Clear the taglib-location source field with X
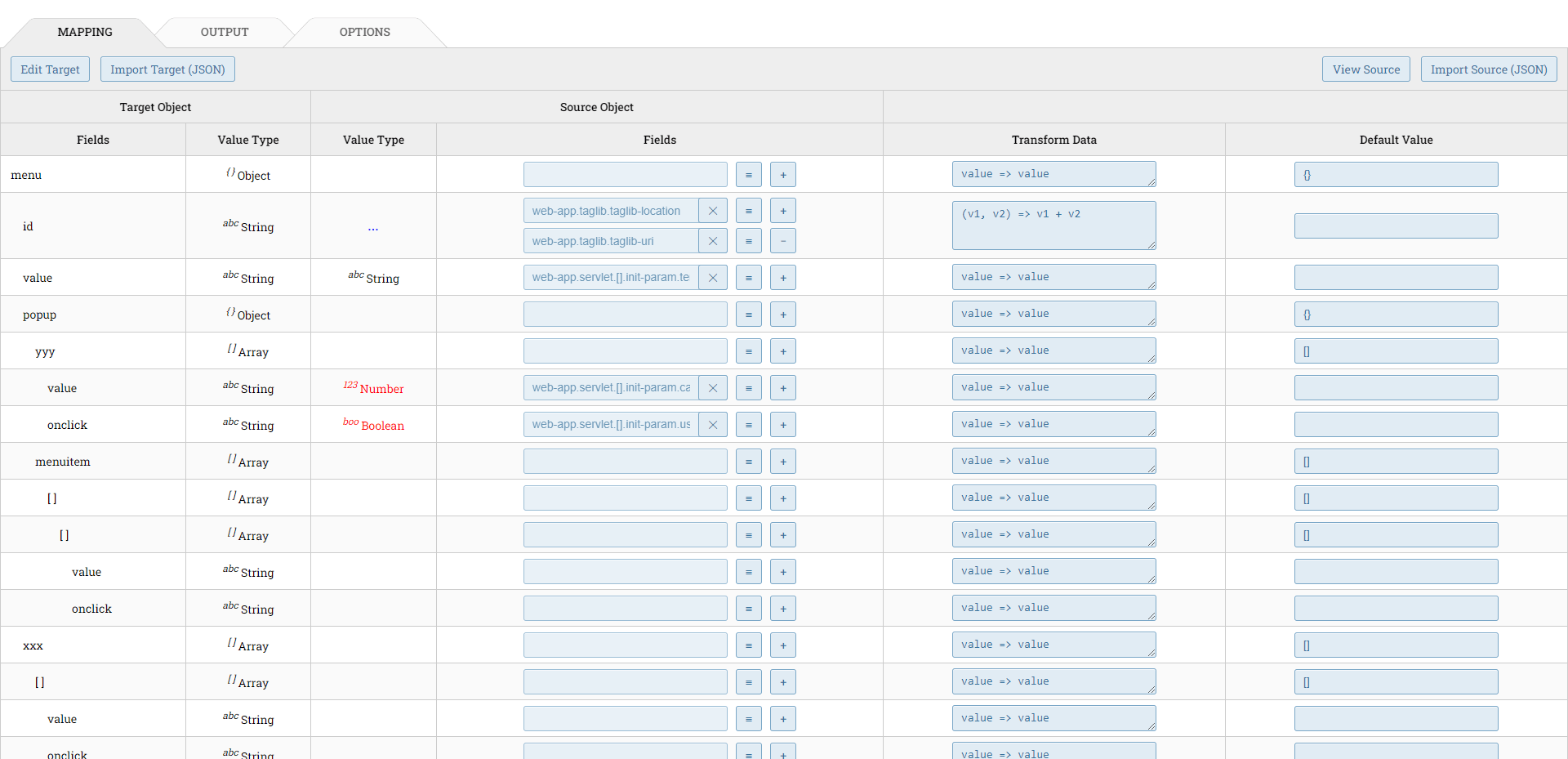The height and width of the screenshot is (759, 1568). pyautogui.click(x=713, y=211)
